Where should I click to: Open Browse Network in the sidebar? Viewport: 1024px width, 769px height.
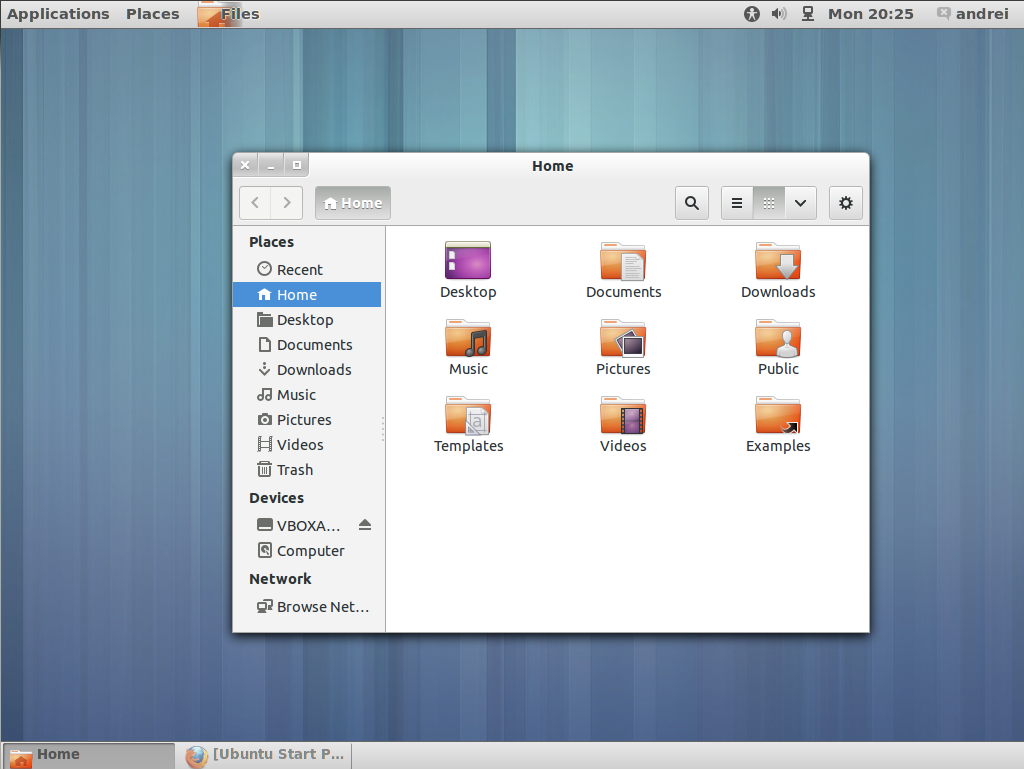322,607
